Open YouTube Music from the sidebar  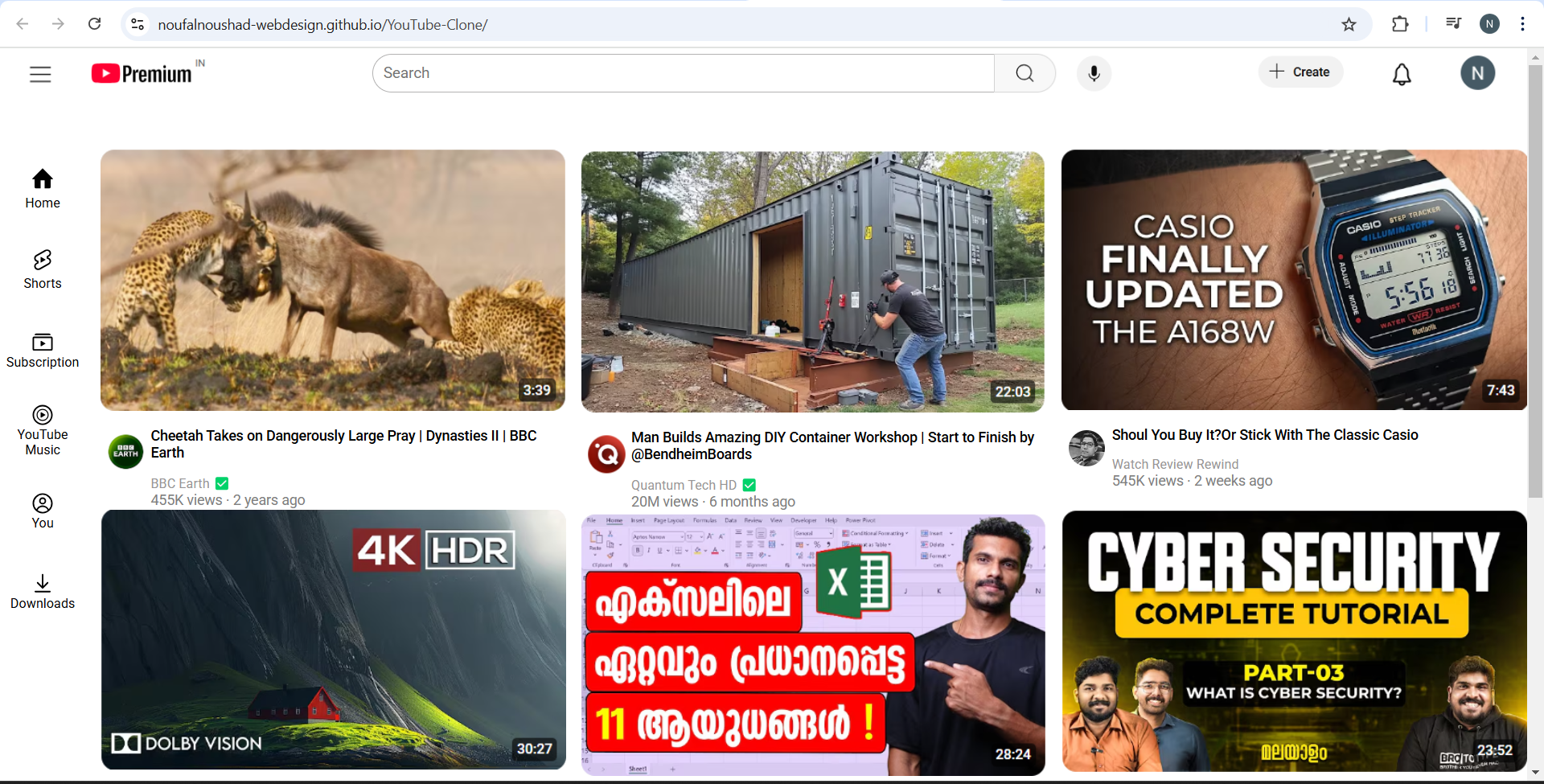pos(43,431)
